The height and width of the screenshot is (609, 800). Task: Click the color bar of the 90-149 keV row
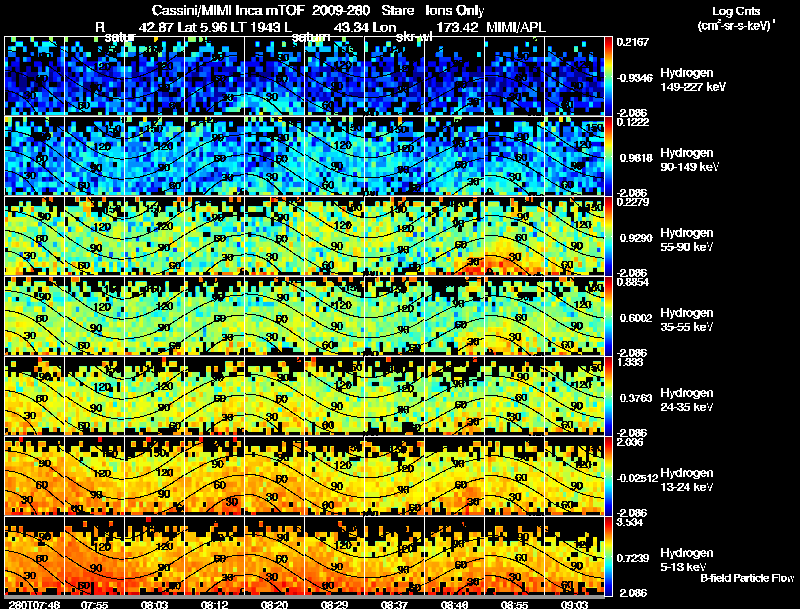[608, 156]
